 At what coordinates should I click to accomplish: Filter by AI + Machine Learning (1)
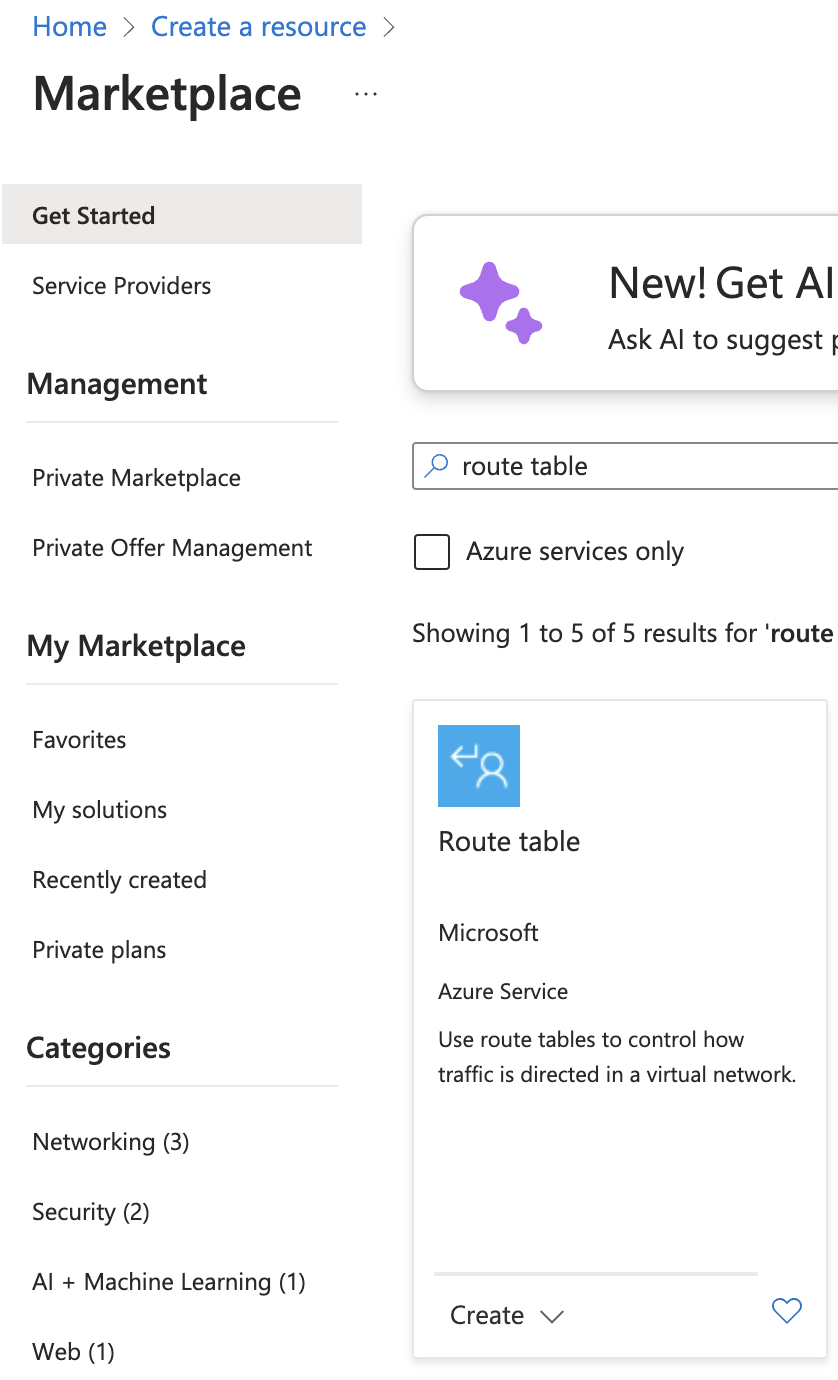(x=169, y=1282)
